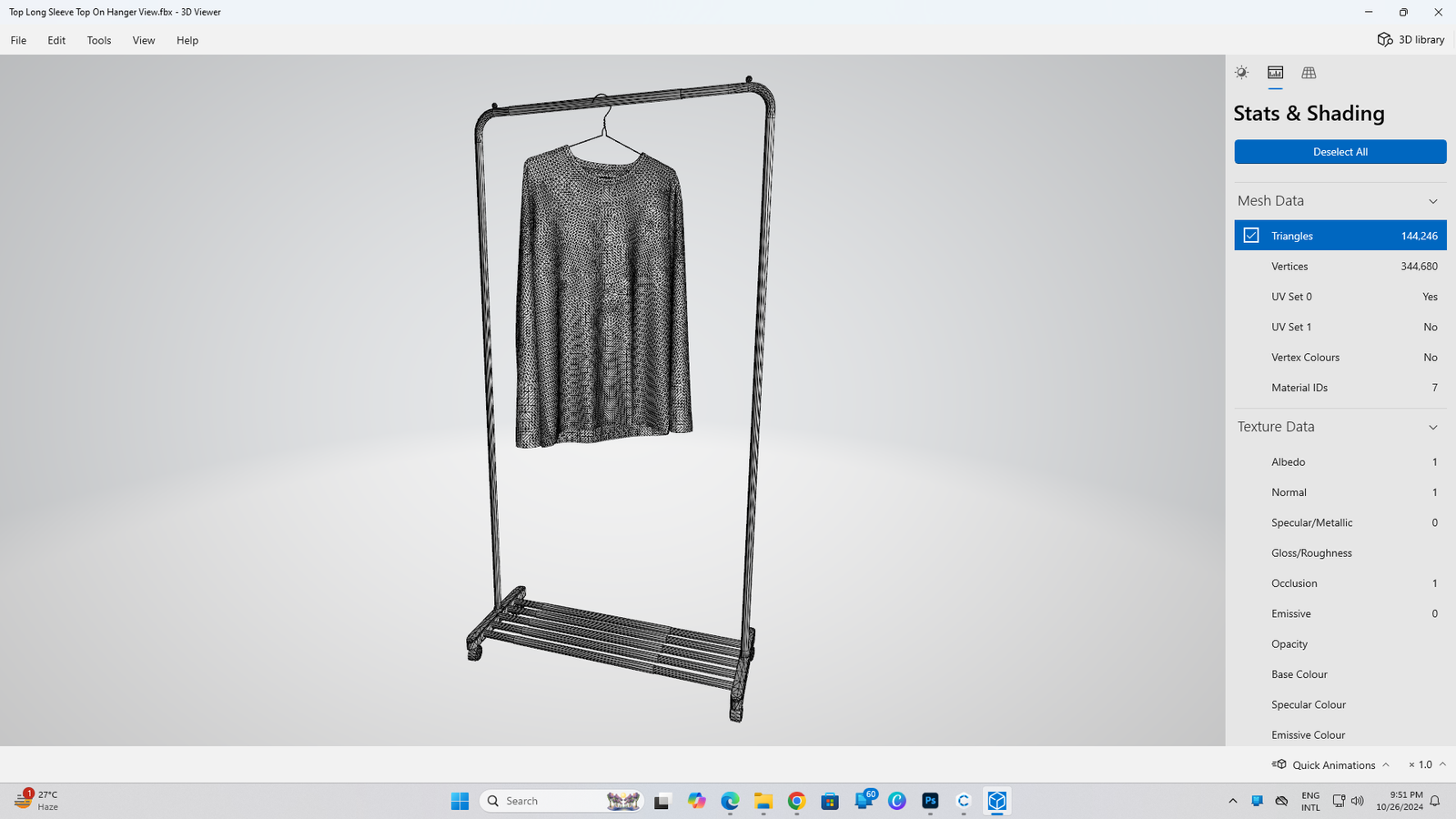Open the animation speed × 1.0 dropdown
This screenshot has height=819, width=1456.
click(x=1427, y=765)
